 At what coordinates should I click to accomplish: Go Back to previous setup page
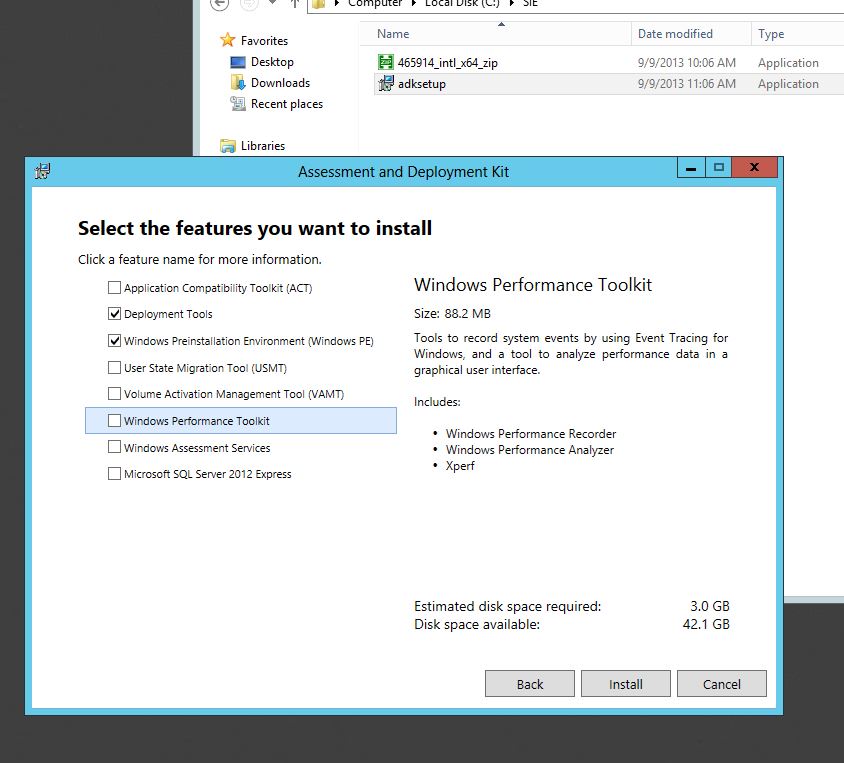(x=530, y=684)
